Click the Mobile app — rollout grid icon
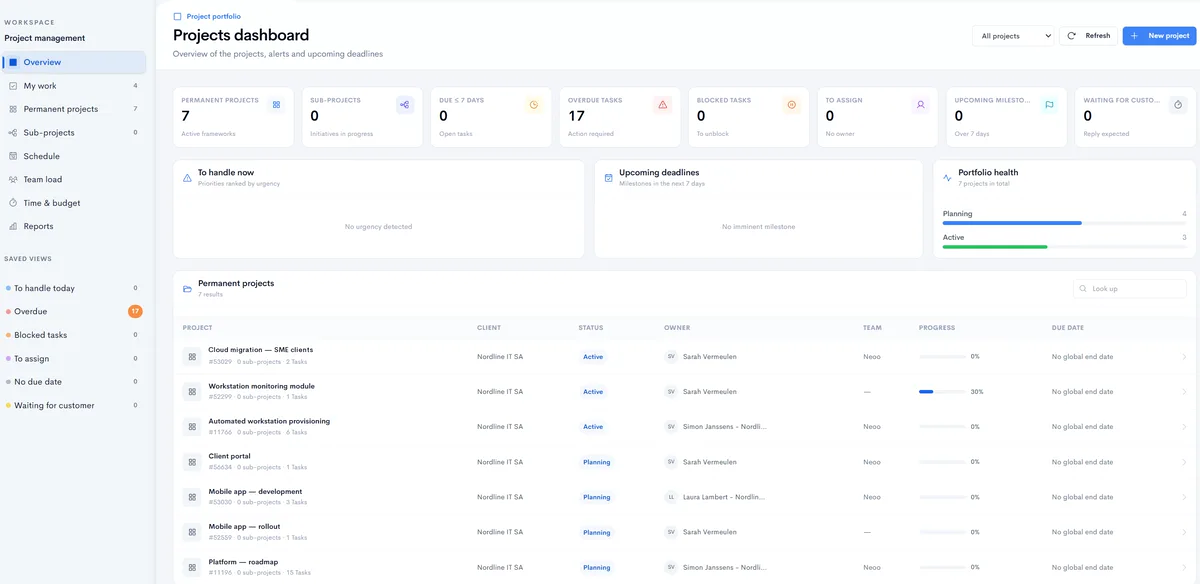 point(191,532)
